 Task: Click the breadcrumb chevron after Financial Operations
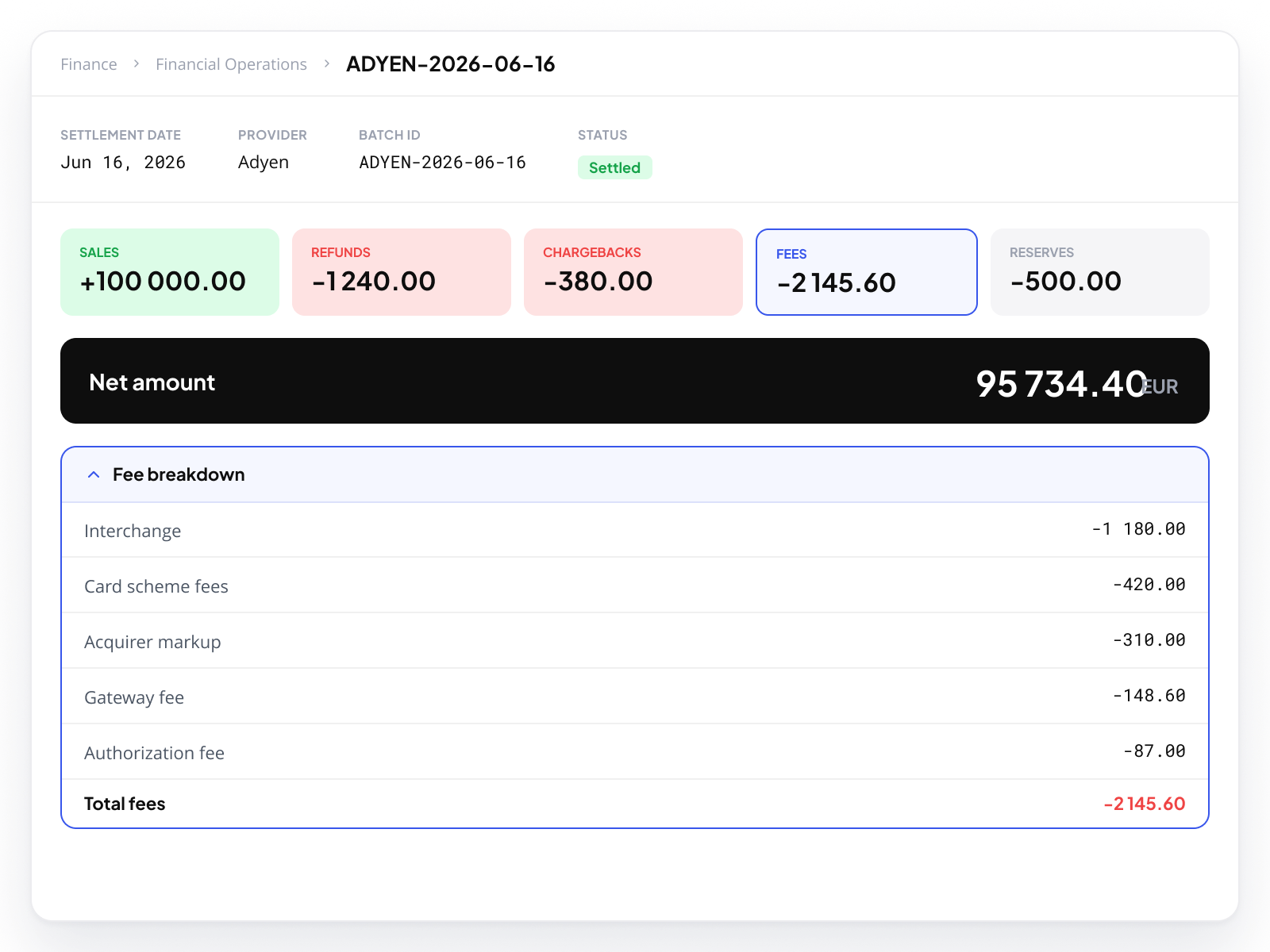coord(327,63)
